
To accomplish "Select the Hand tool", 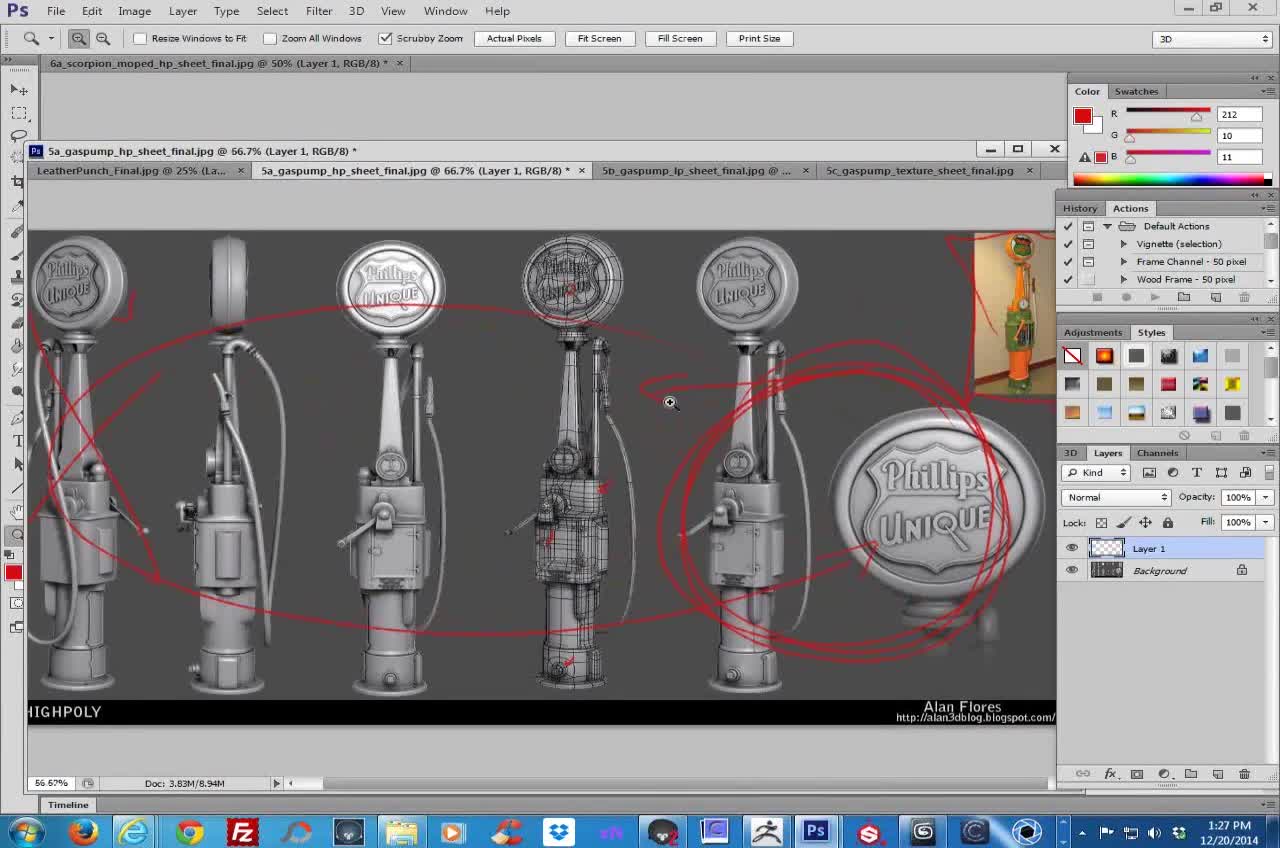I will (x=17, y=511).
